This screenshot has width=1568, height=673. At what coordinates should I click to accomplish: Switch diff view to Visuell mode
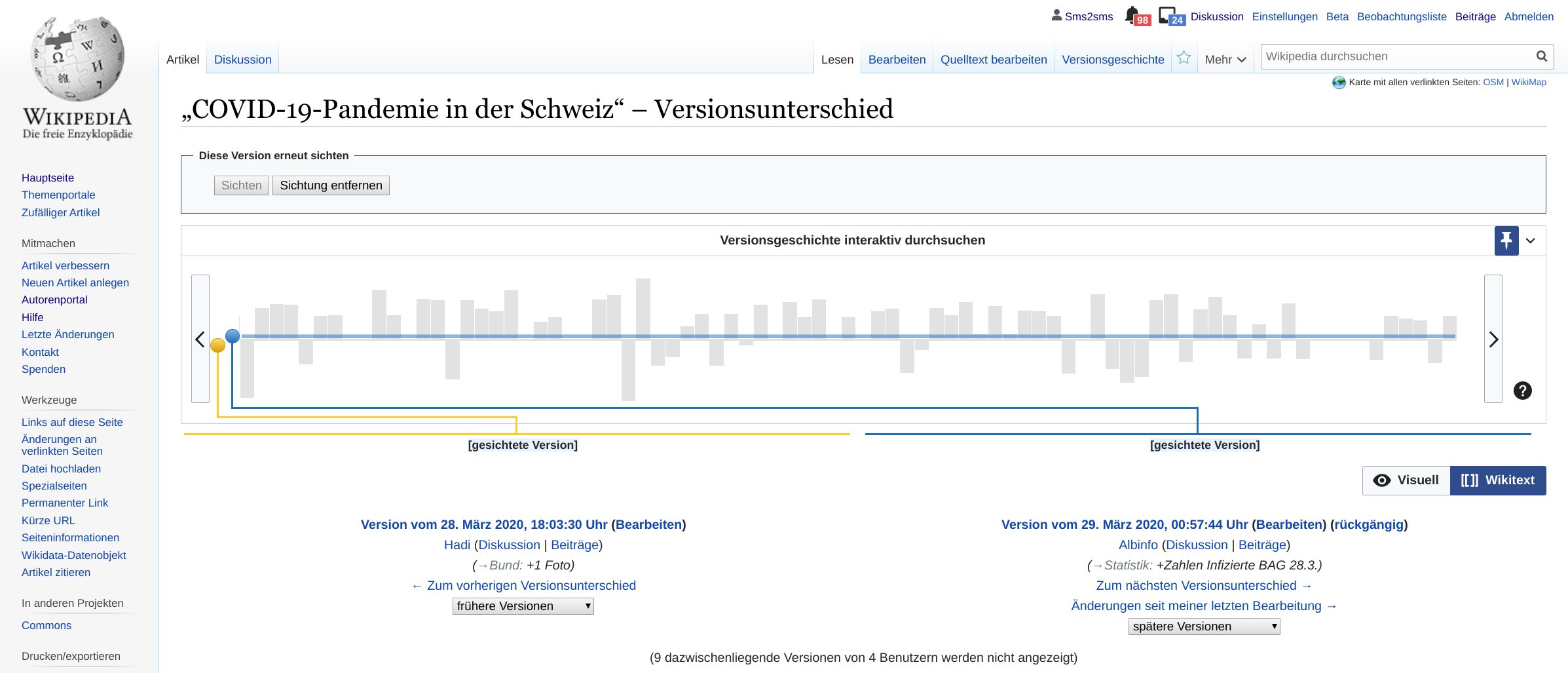click(1406, 480)
